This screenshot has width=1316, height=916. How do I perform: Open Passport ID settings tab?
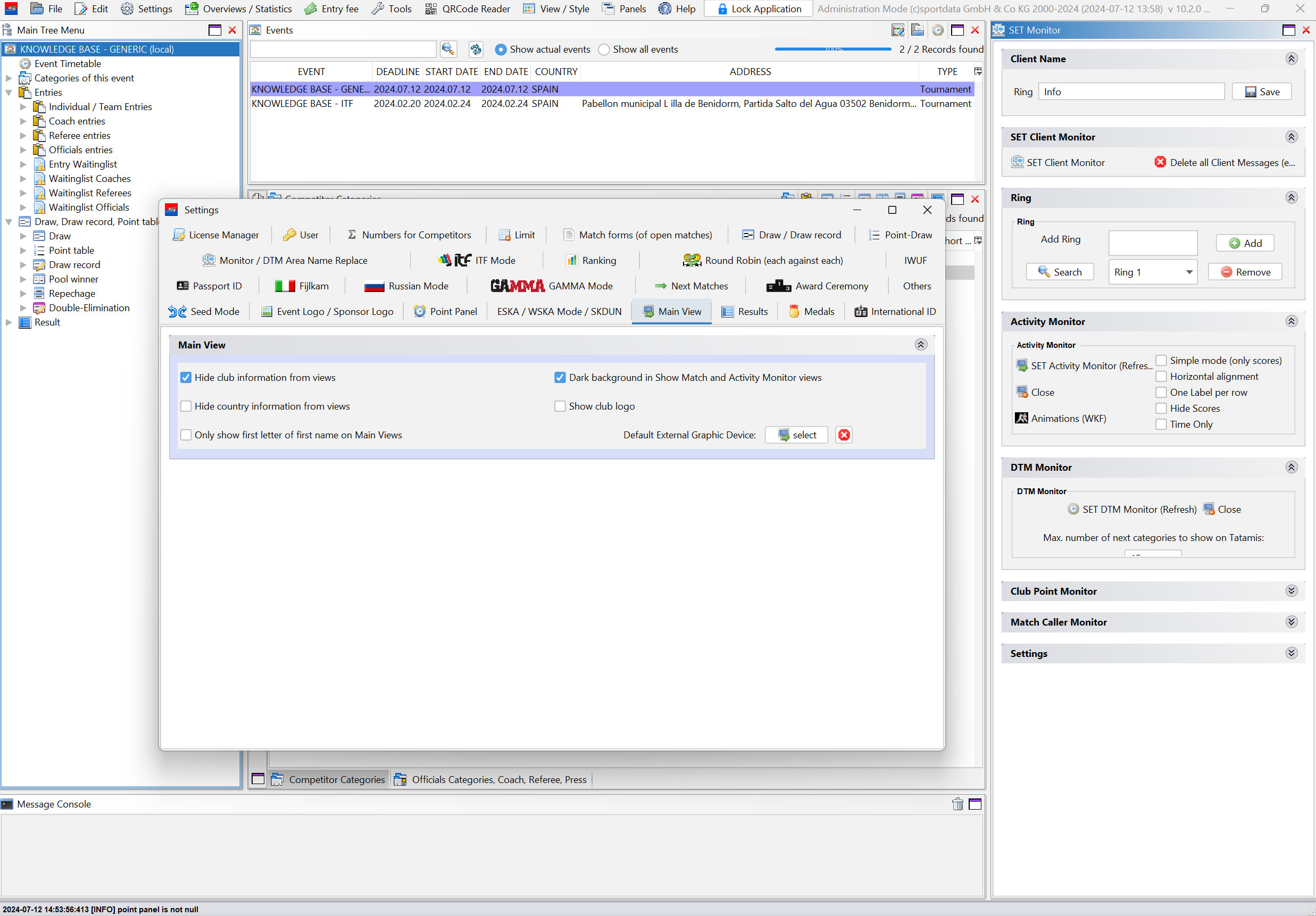pos(209,286)
